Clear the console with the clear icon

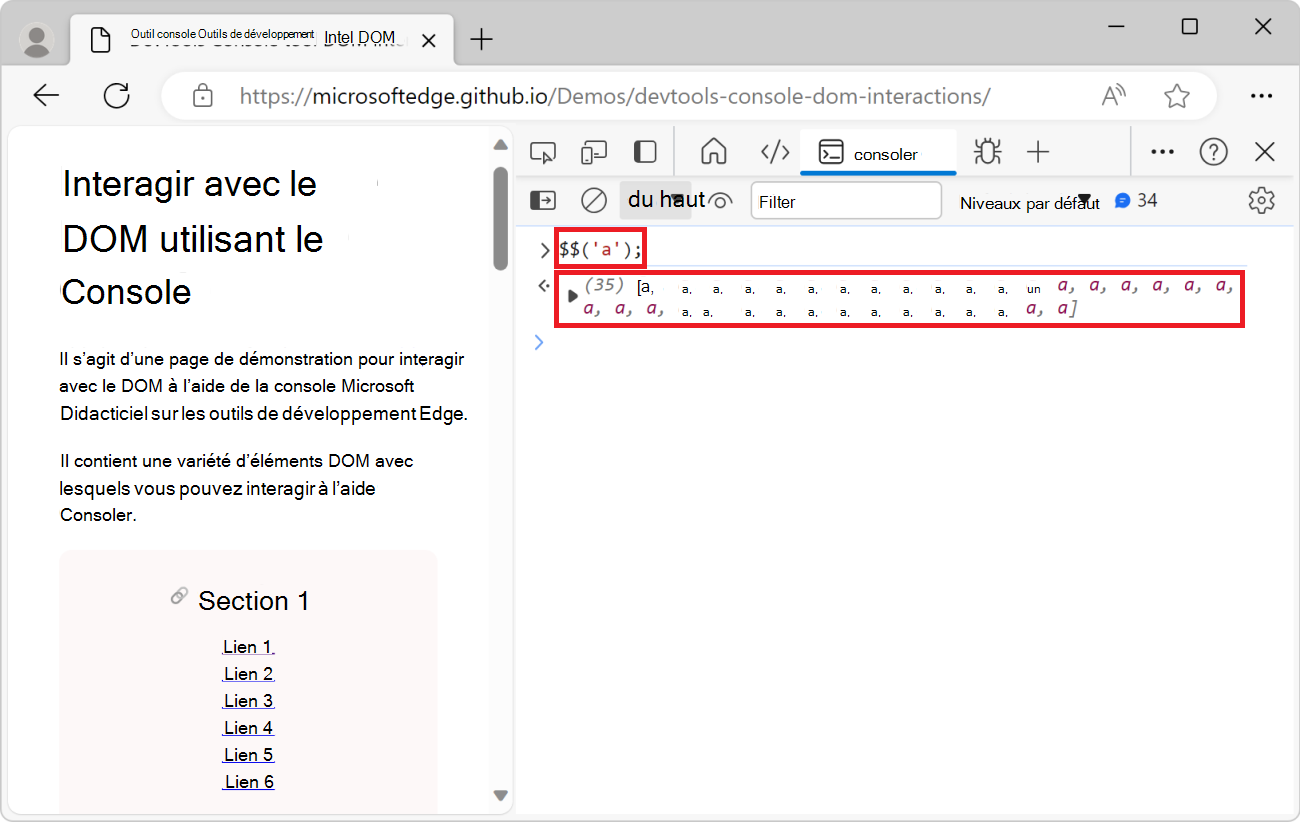click(593, 200)
